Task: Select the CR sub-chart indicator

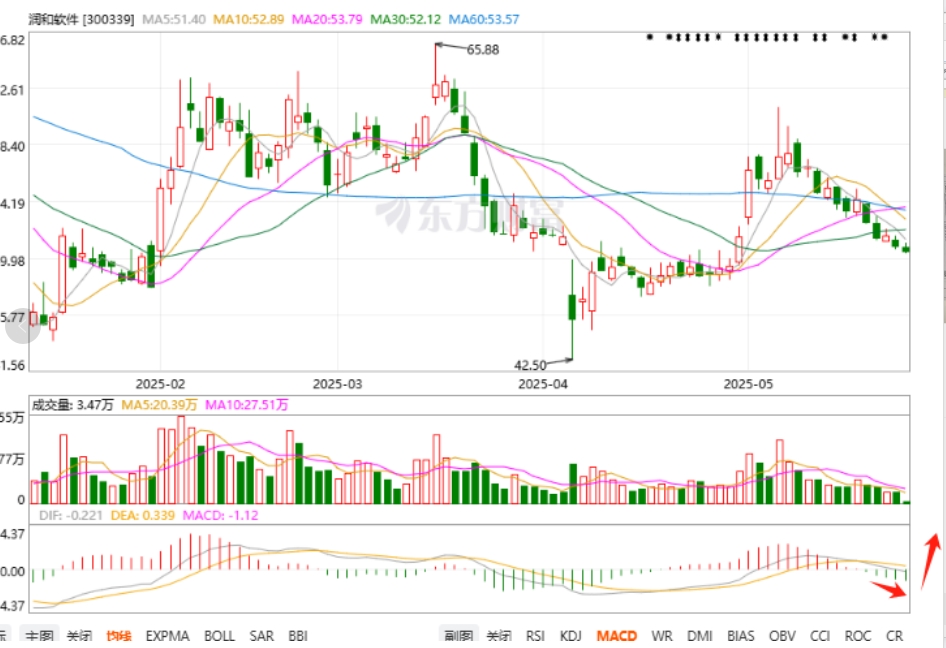Action: coord(894,636)
